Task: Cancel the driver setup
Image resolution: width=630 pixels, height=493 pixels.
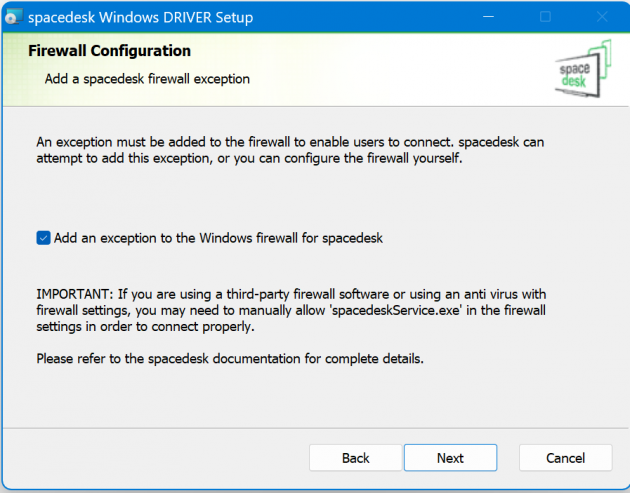Action: [565, 458]
